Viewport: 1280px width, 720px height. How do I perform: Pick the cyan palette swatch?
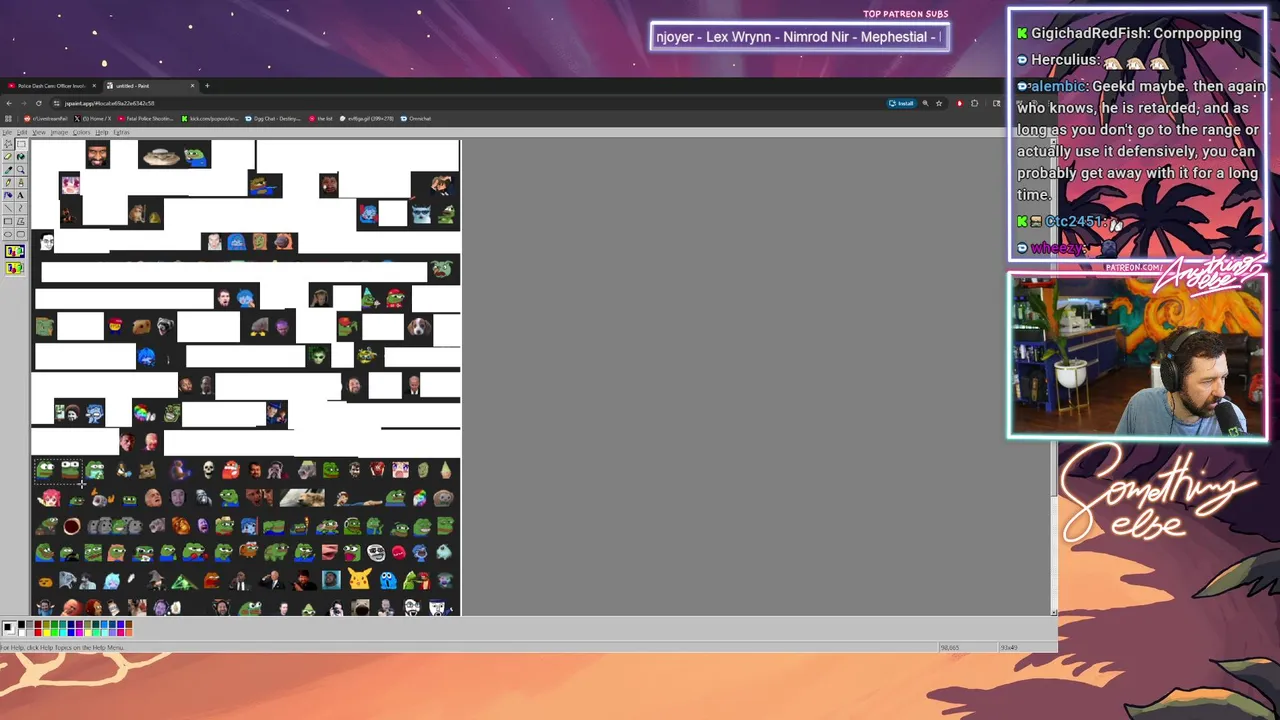[63, 633]
